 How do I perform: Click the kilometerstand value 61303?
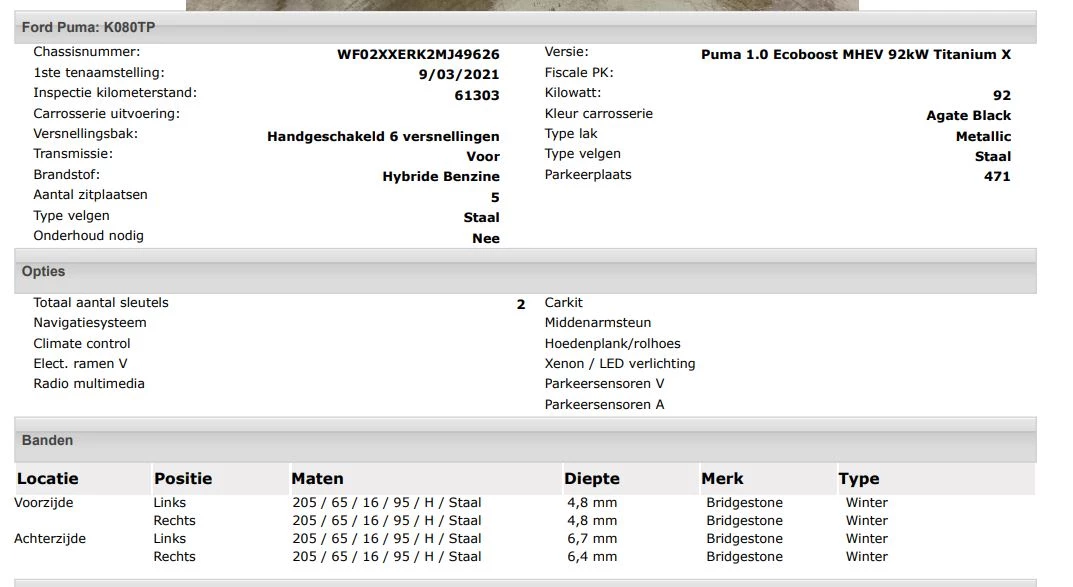481,93
